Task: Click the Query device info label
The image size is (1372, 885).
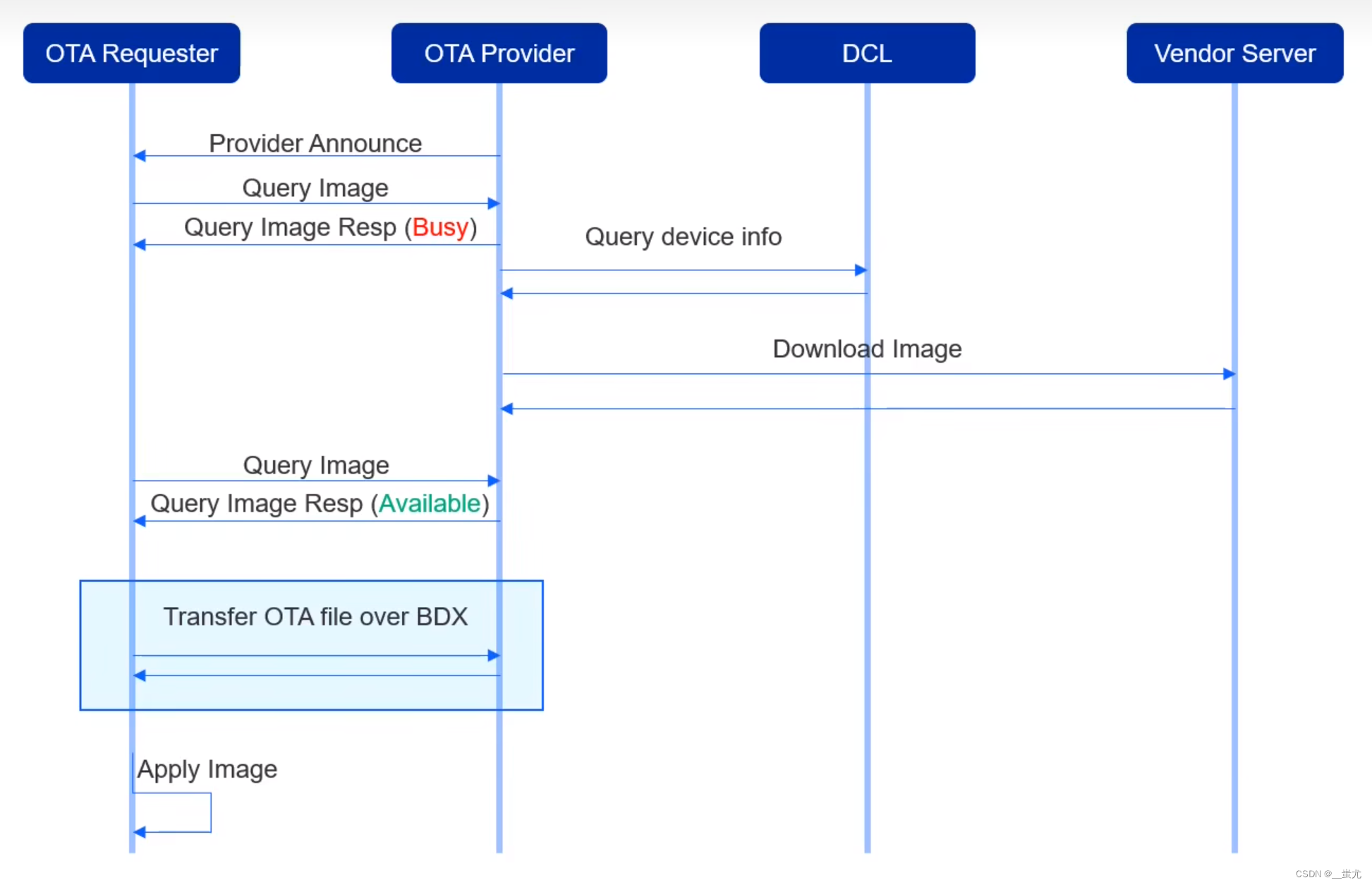Action: 683,237
